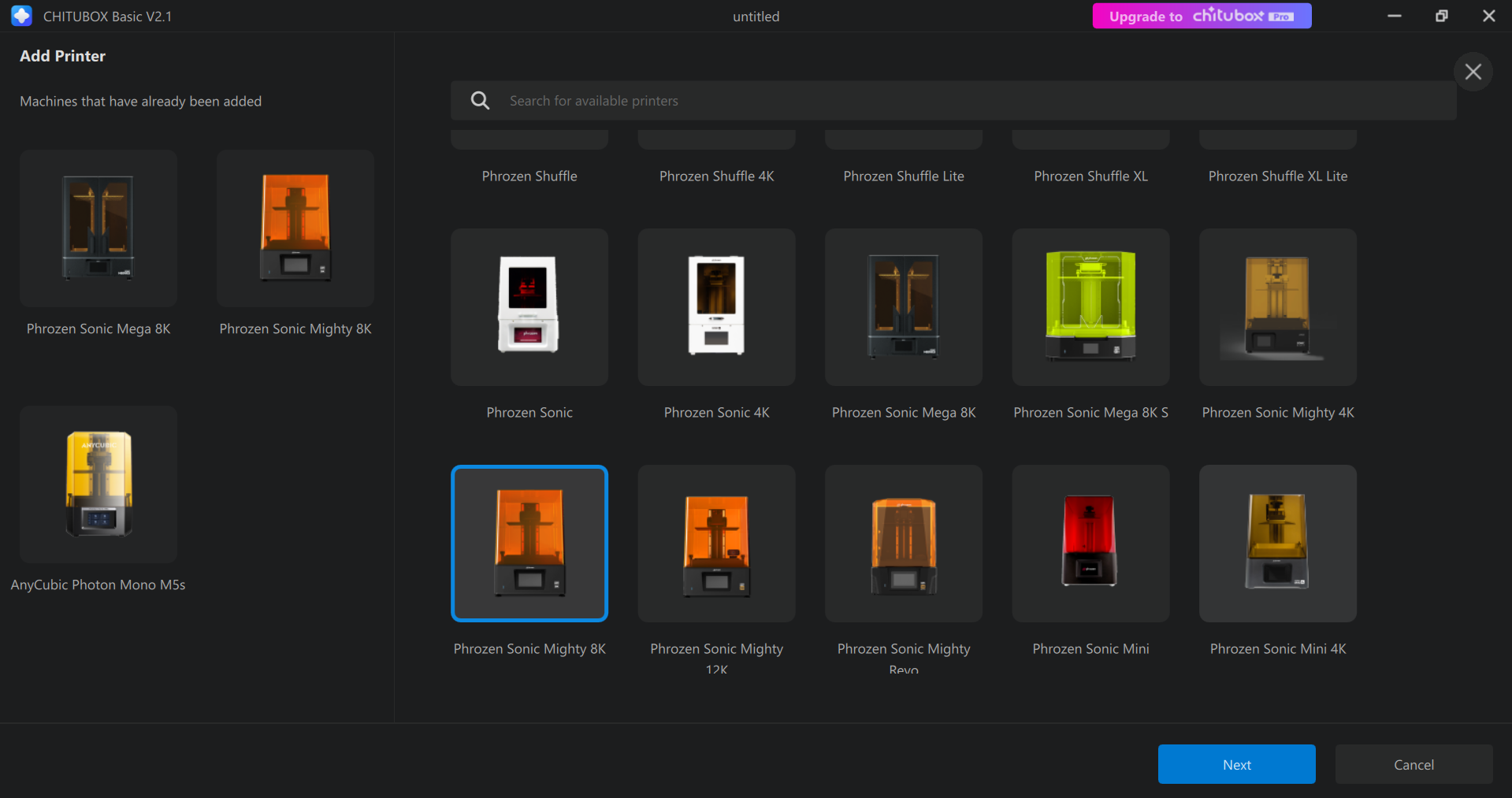Click the Phrozen Shuffle label
The height and width of the screenshot is (798, 1512).
pyautogui.click(x=529, y=176)
